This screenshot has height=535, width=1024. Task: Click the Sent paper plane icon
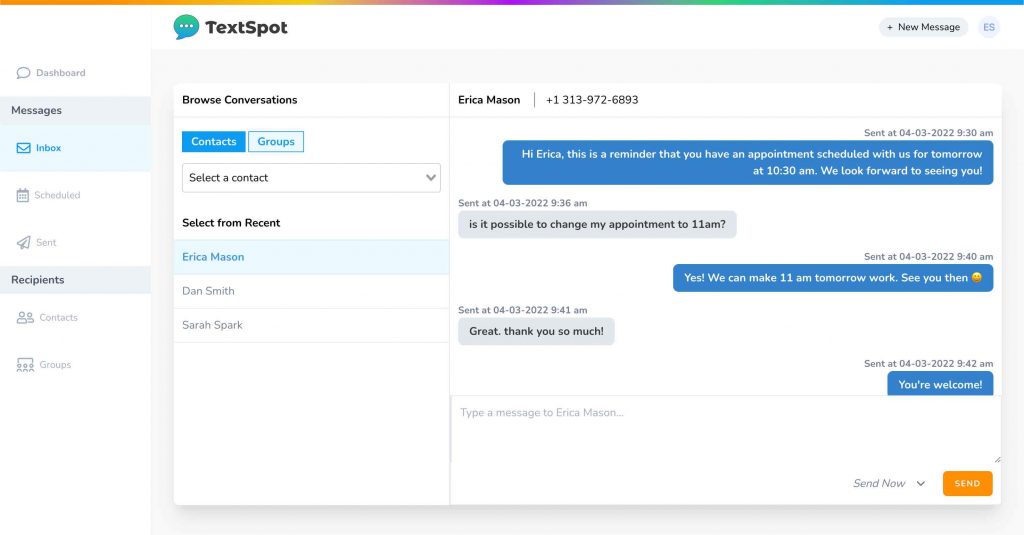(x=24, y=242)
